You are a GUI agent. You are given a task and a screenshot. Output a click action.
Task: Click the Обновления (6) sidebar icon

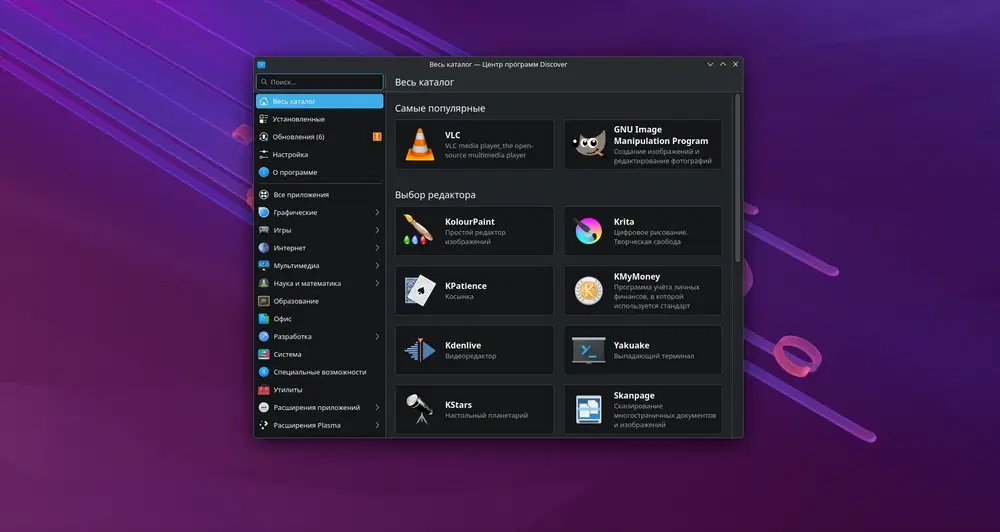(x=263, y=137)
